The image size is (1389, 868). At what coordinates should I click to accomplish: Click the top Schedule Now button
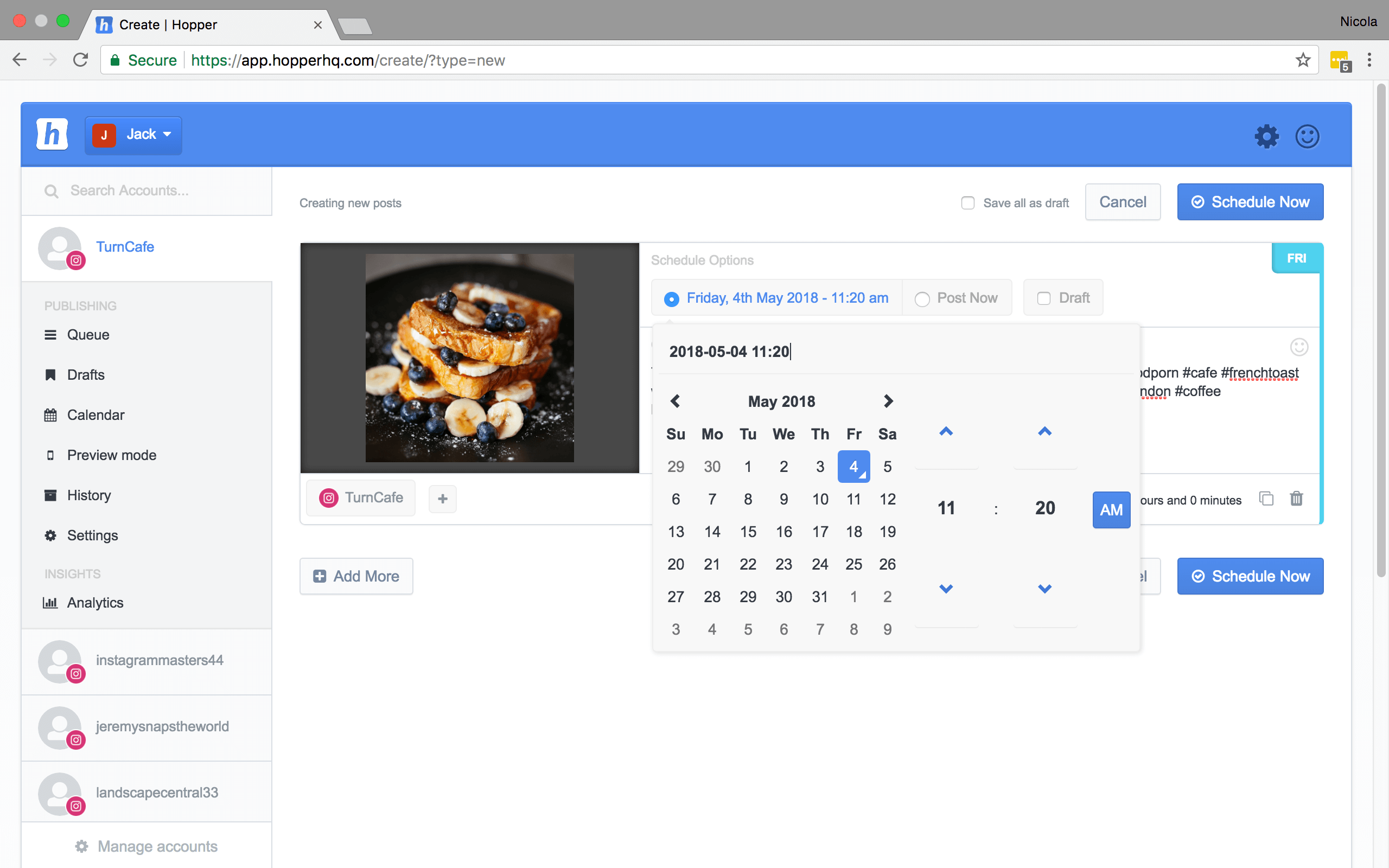point(1250,202)
